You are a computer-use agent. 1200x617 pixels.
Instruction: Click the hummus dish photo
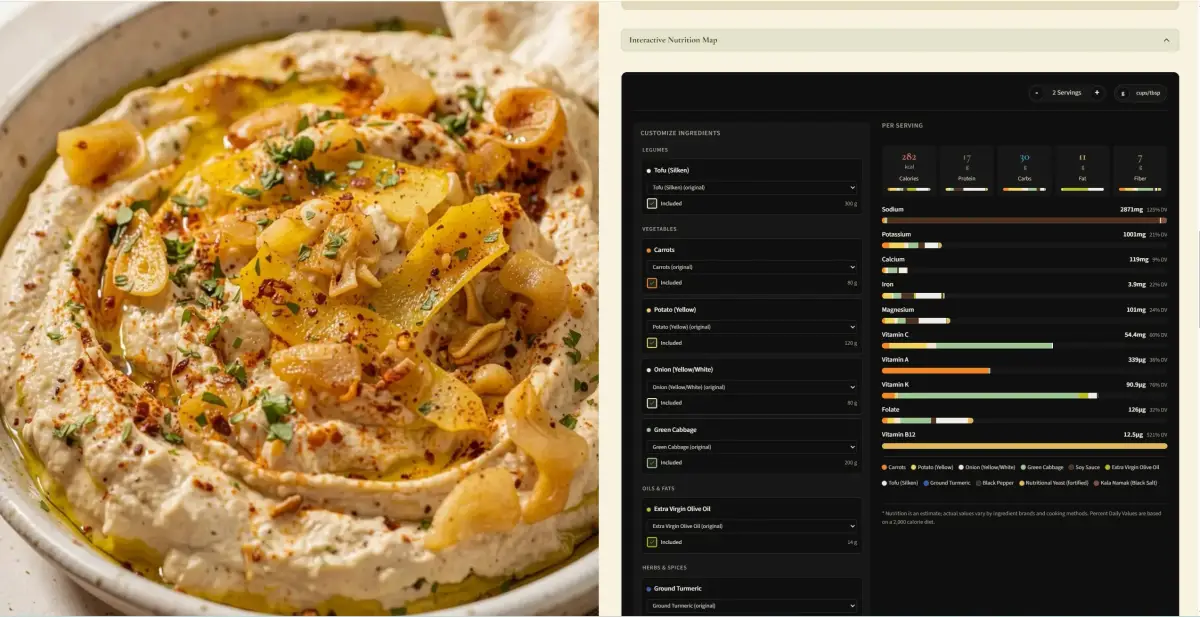(x=299, y=308)
